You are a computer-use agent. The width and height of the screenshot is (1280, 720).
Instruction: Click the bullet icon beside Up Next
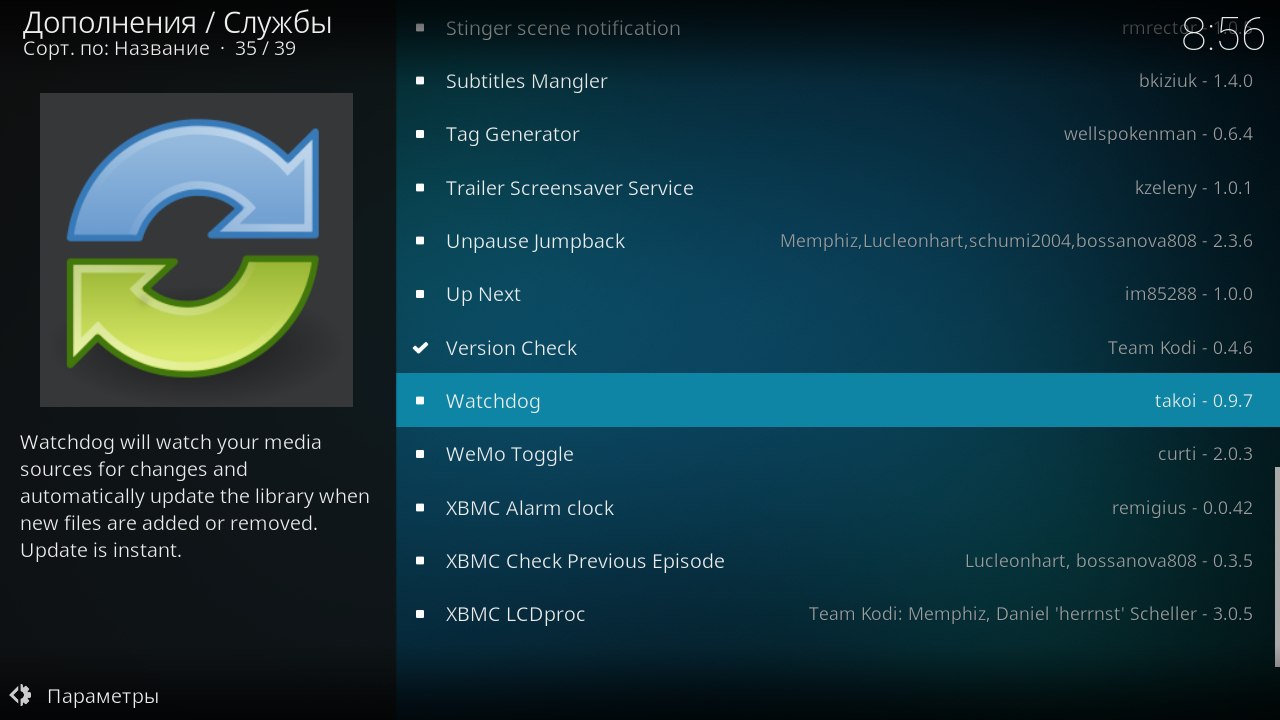point(421,294)
